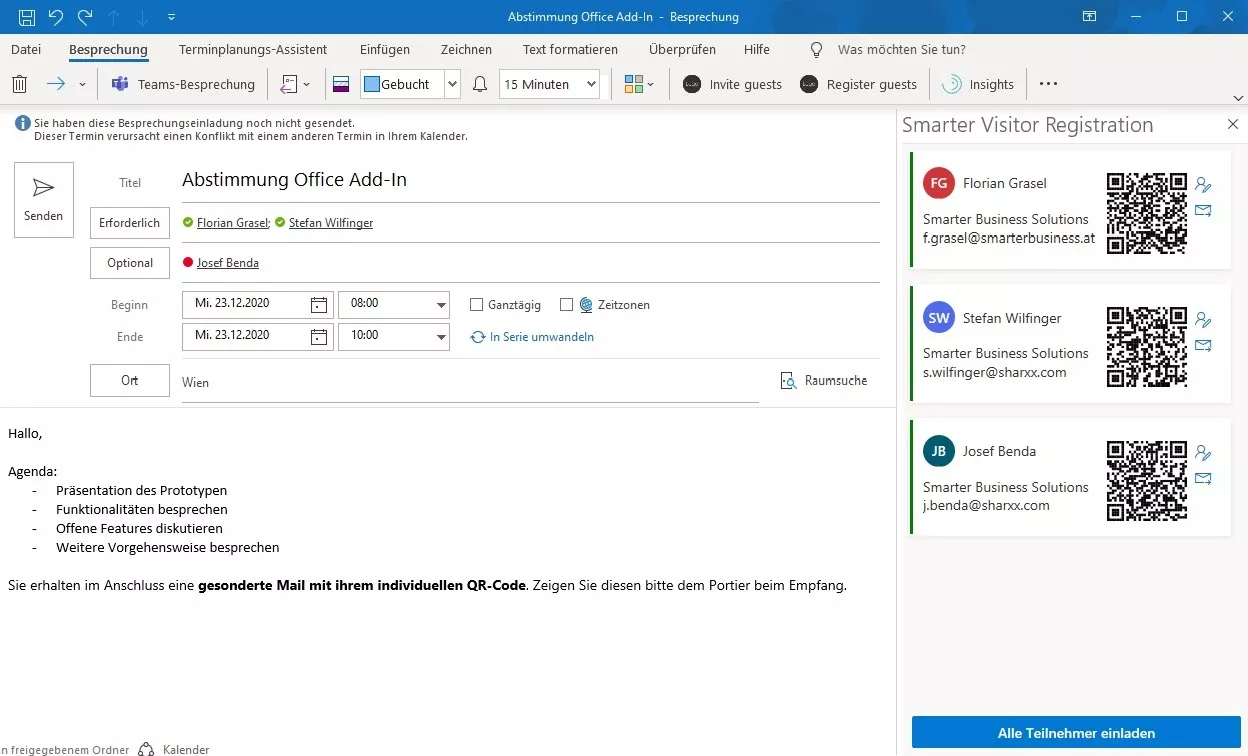Screen dimensions: 1248x756
Task: Toggle the Zeitzonen checkbox
Action: click(x=566, y=305)
